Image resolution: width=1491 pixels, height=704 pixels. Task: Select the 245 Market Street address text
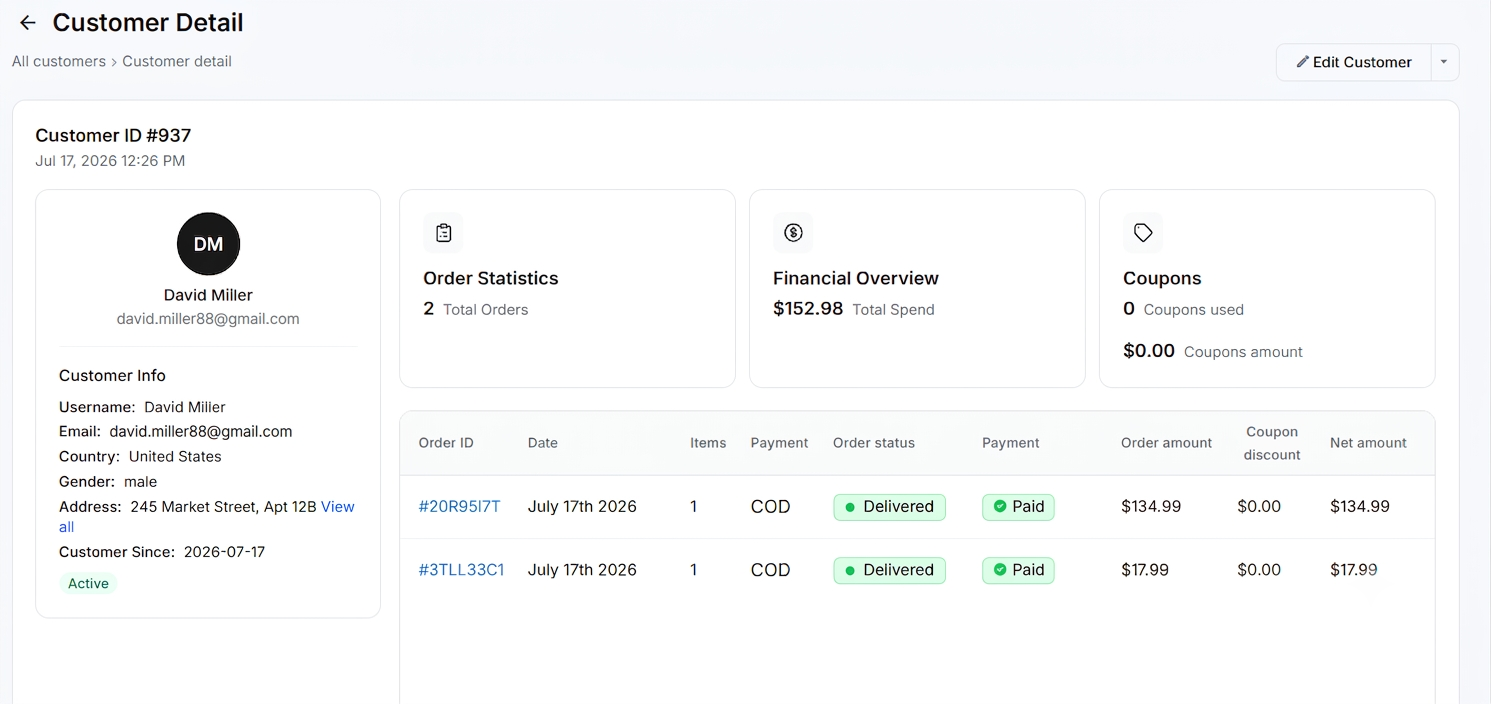223,507
